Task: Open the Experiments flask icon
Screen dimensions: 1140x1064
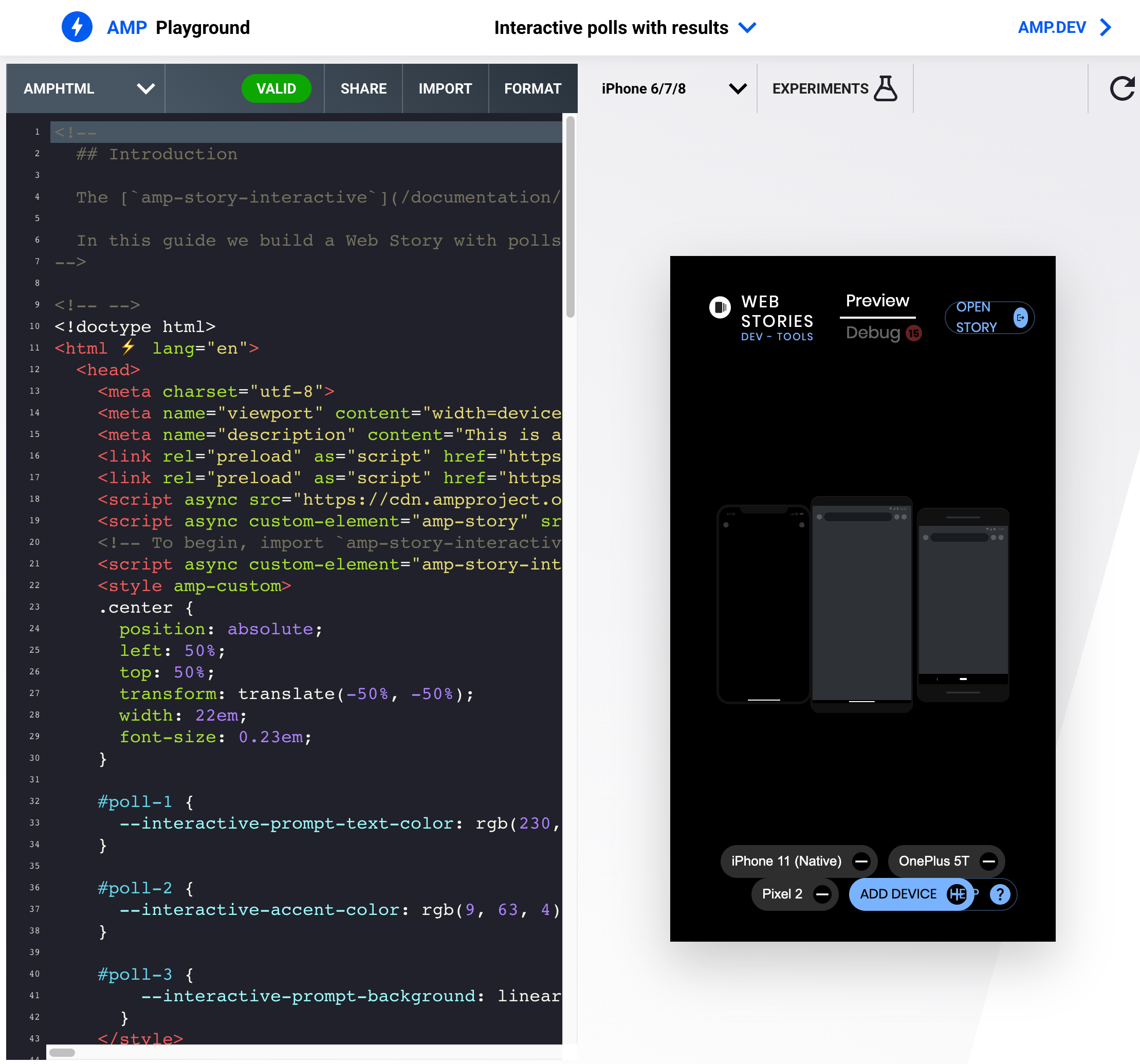Action: tap(886, 88)
